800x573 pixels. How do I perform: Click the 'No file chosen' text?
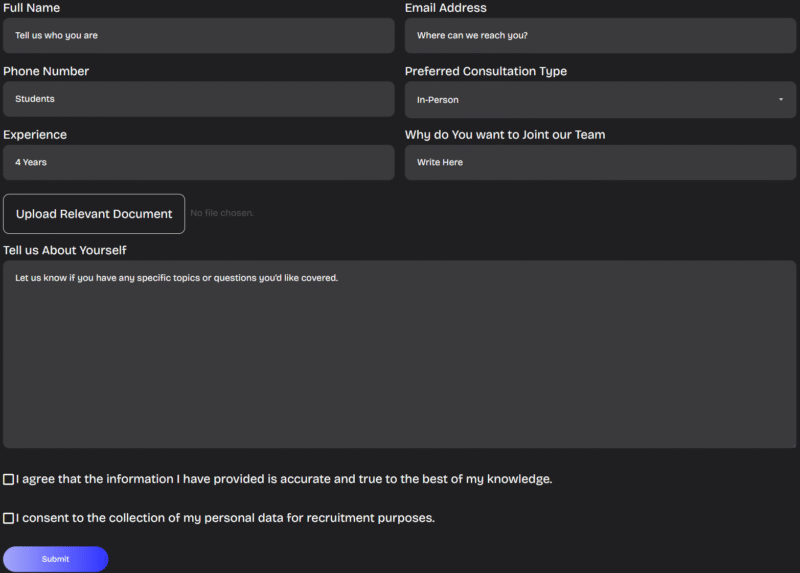pyautogui.click(x=222, y=213)
